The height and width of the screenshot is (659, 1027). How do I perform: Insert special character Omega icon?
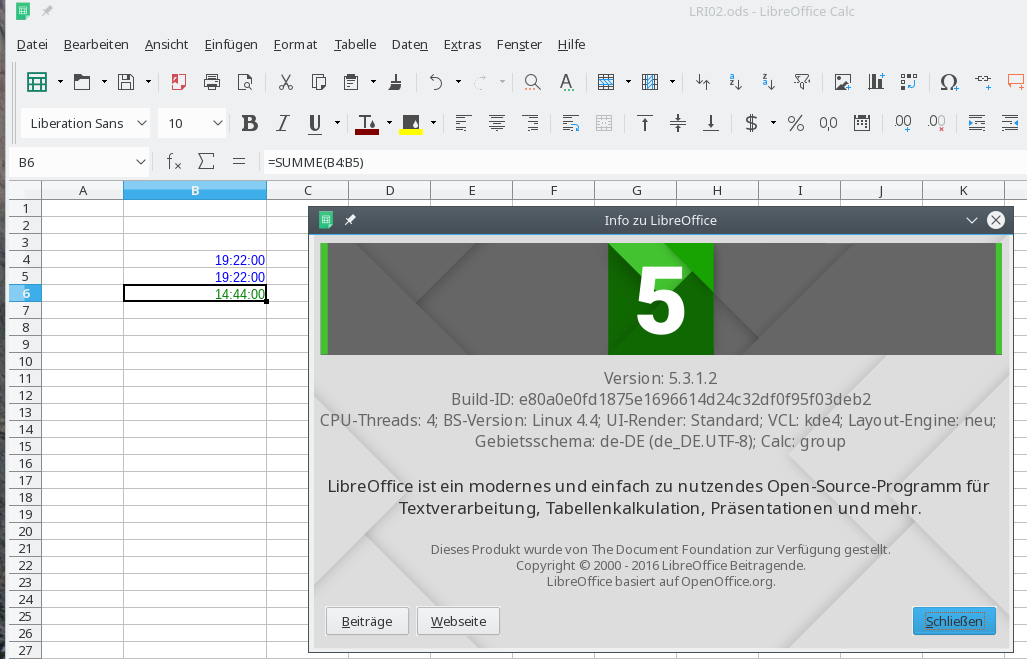[949, 82]
